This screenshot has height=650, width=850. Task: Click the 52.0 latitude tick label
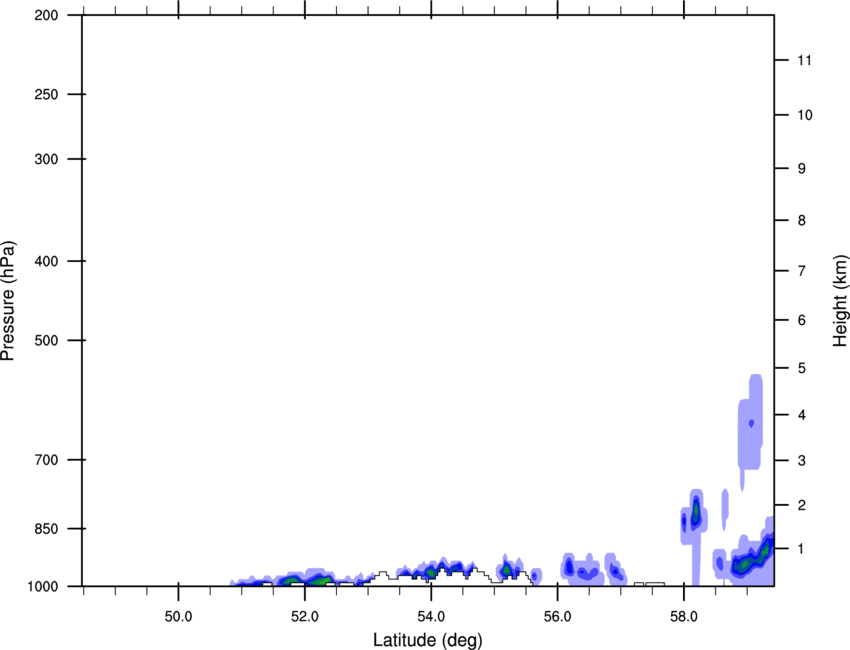click(305, 617)
